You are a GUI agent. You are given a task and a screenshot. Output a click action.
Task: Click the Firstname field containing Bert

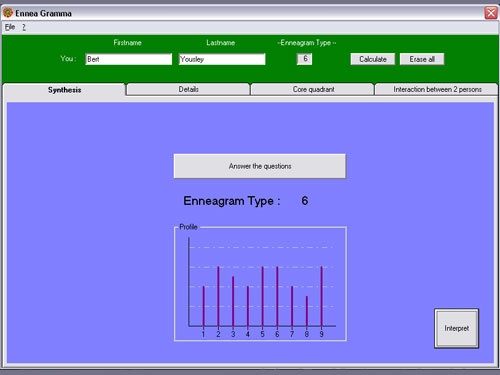(129, 59)
